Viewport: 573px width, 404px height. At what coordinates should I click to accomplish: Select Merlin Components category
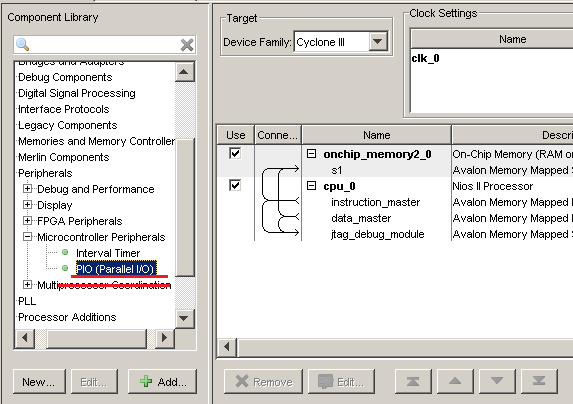[64, 157]
